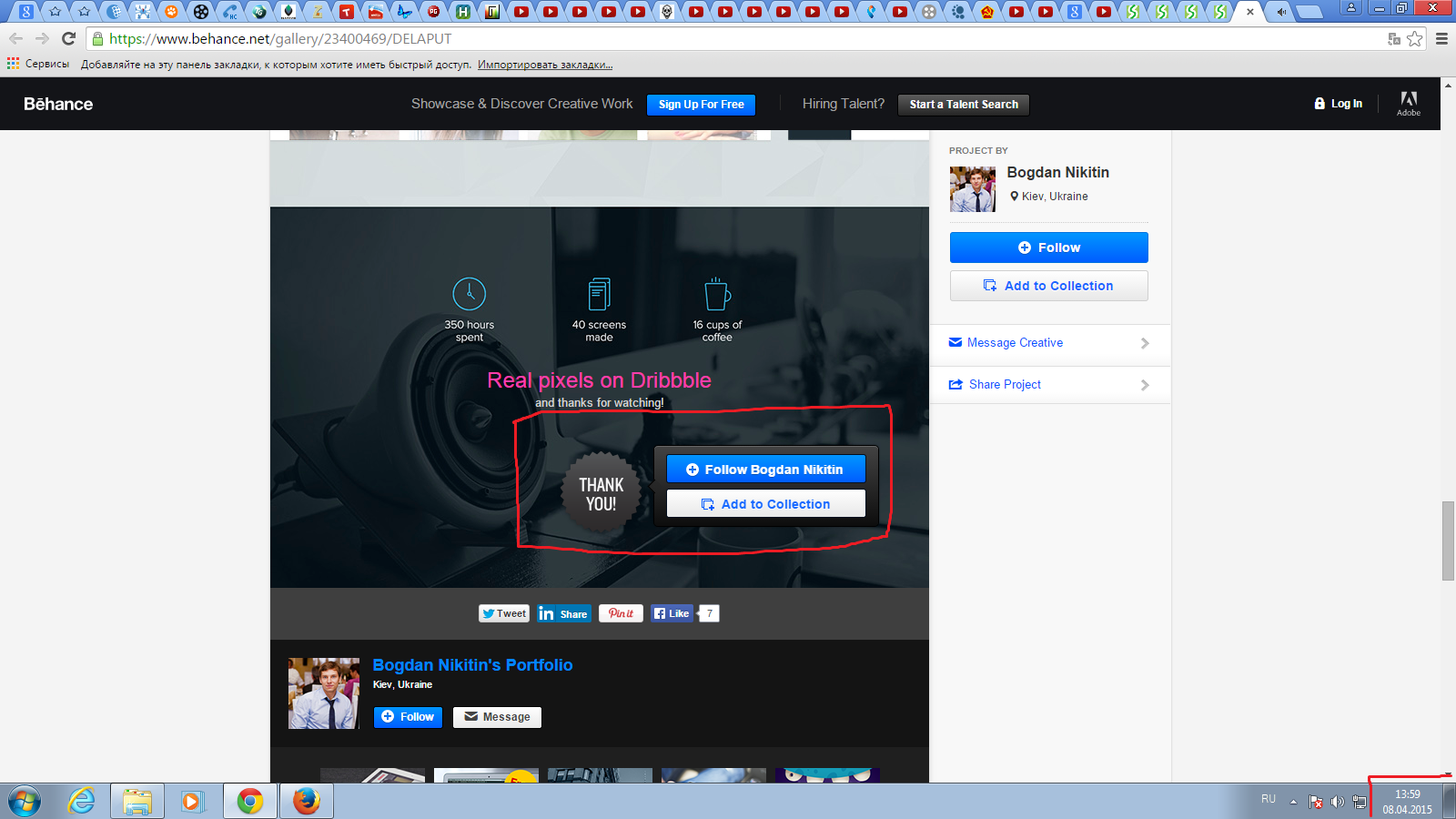The image size is (1456, 819).
Task: Click Start a Talent Search button
Action: pyautogui.click(x=964, y=105)
